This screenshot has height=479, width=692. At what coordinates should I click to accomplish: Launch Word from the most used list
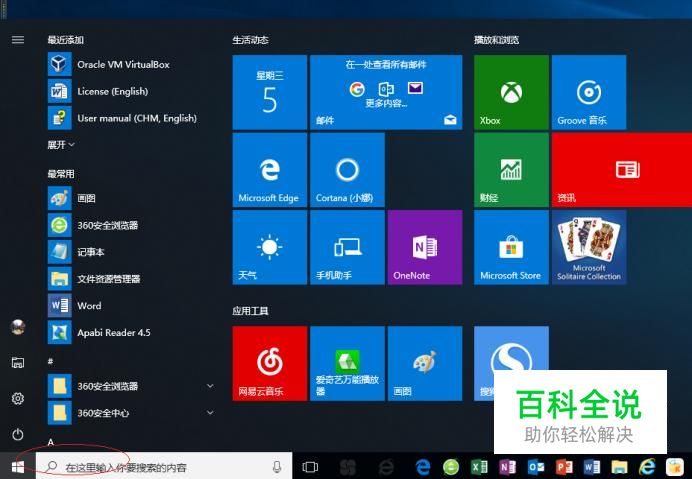130,306
